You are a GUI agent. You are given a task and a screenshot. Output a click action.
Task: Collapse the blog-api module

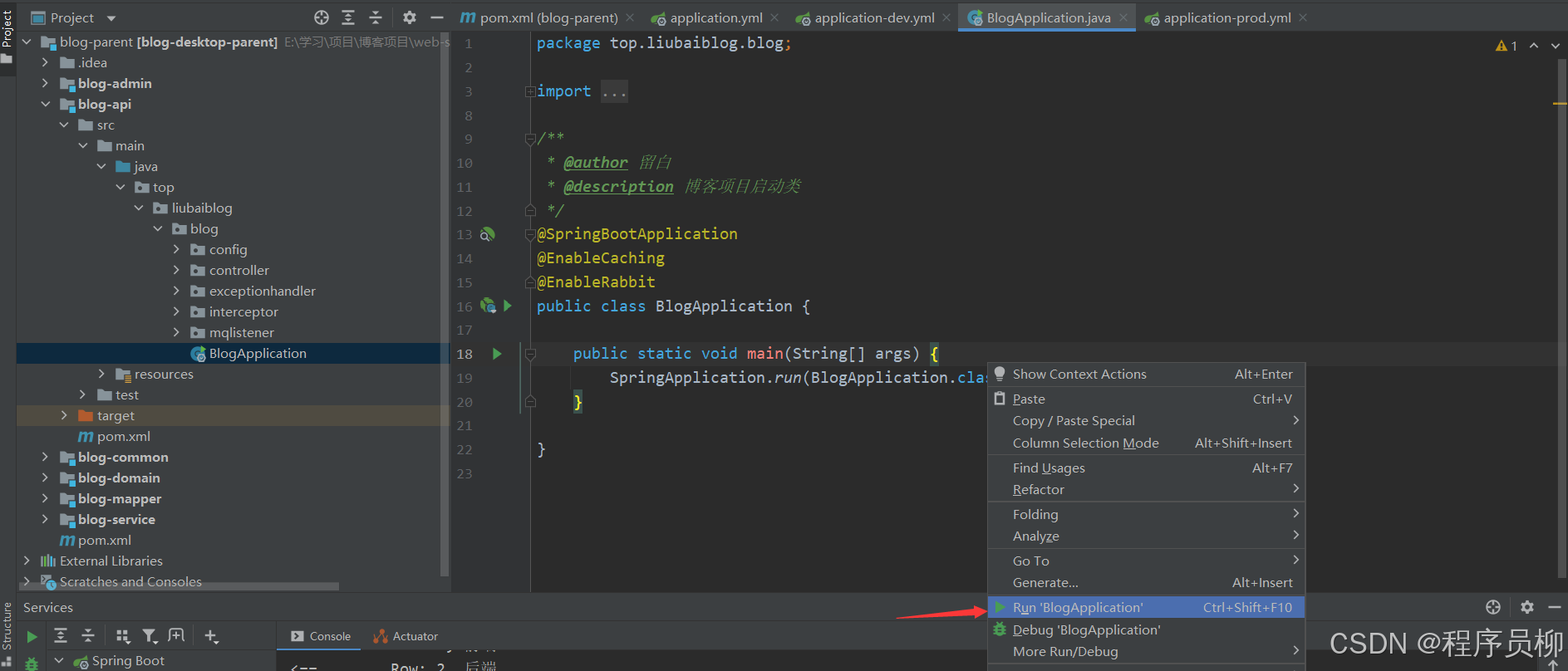tap(46, 104)
